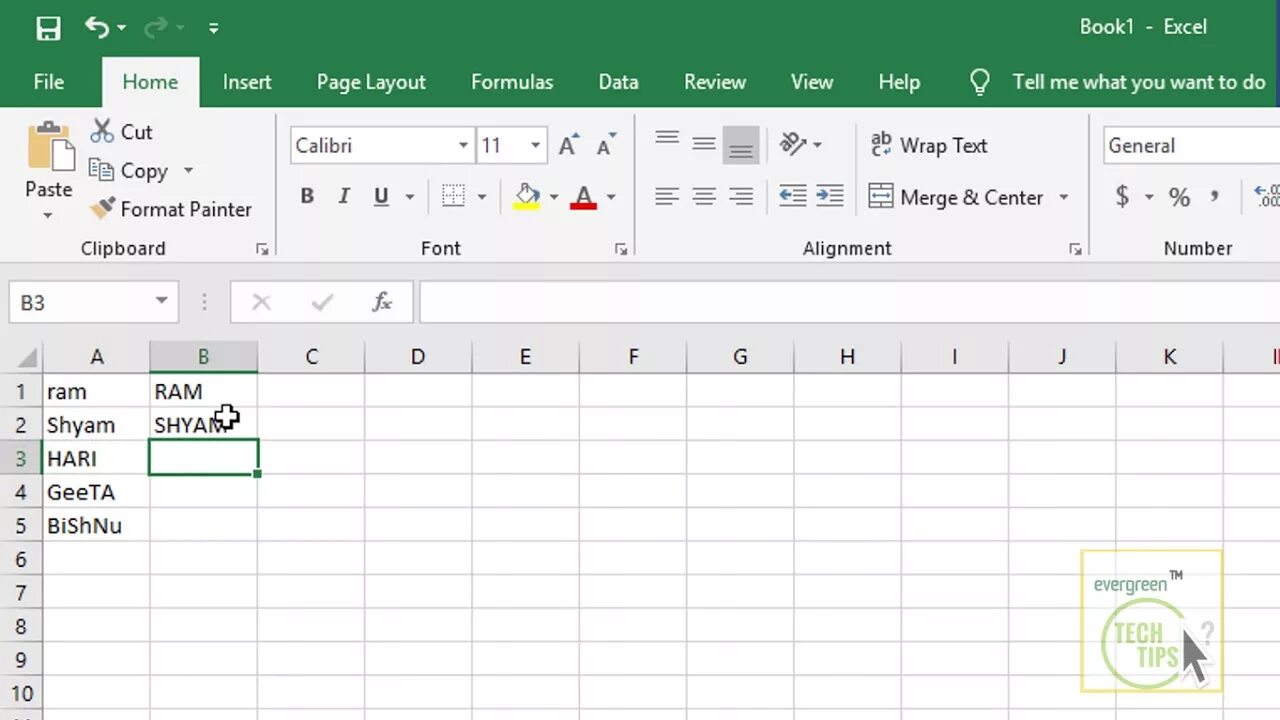The height and width of the screenshot is (720, 1280).
Task: Toggle Wrap Text on selected cell
Action: 928,146
